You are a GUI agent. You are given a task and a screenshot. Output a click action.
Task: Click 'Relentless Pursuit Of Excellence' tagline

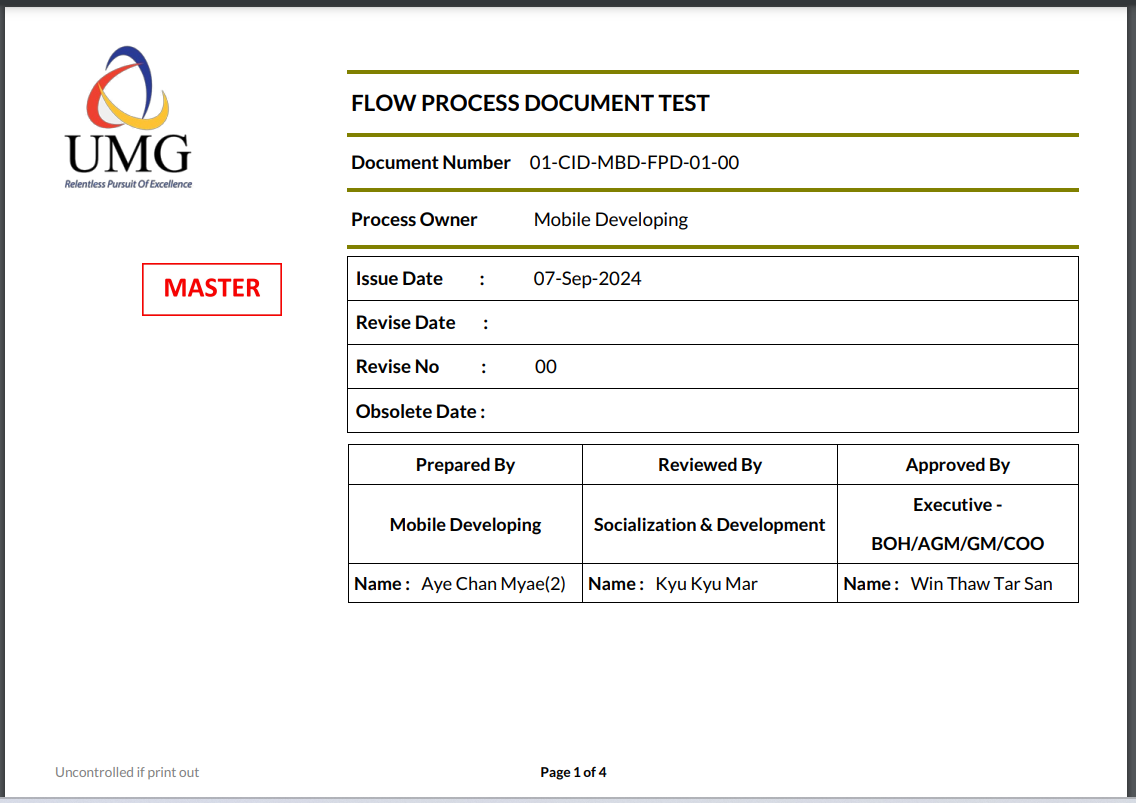128,184
